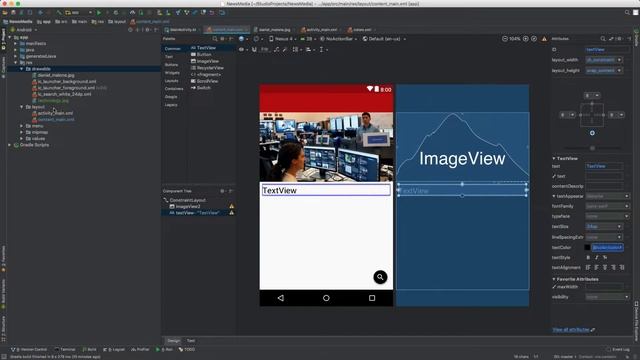Image resolution: width=640 pixels, height=360 pixels.
Task: Select TextView in the phone preview
Action: tap(326, 190)
